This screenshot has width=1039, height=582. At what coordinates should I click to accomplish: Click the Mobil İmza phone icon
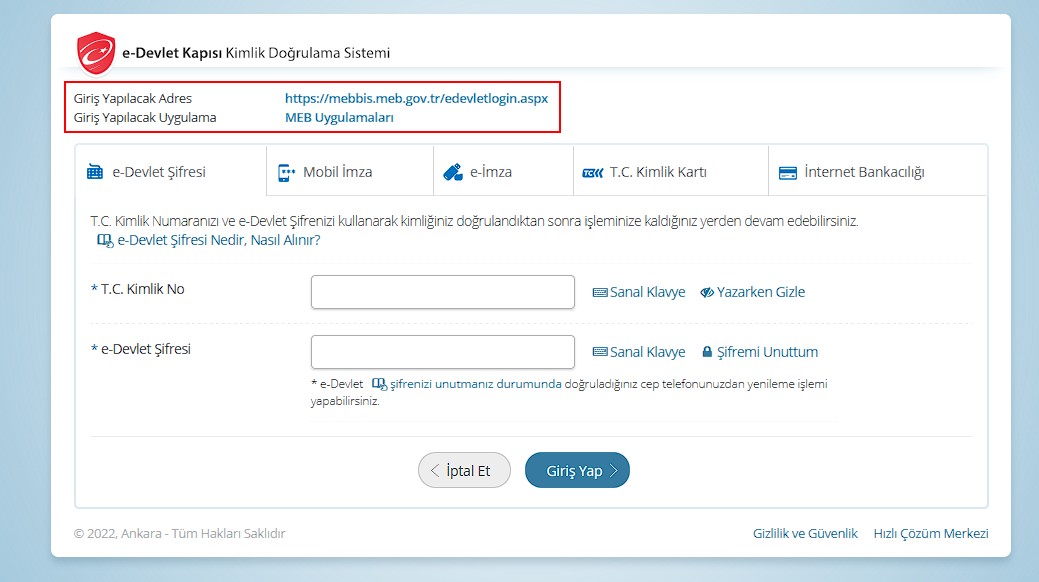pyautogui.click(x=287, y=172)
